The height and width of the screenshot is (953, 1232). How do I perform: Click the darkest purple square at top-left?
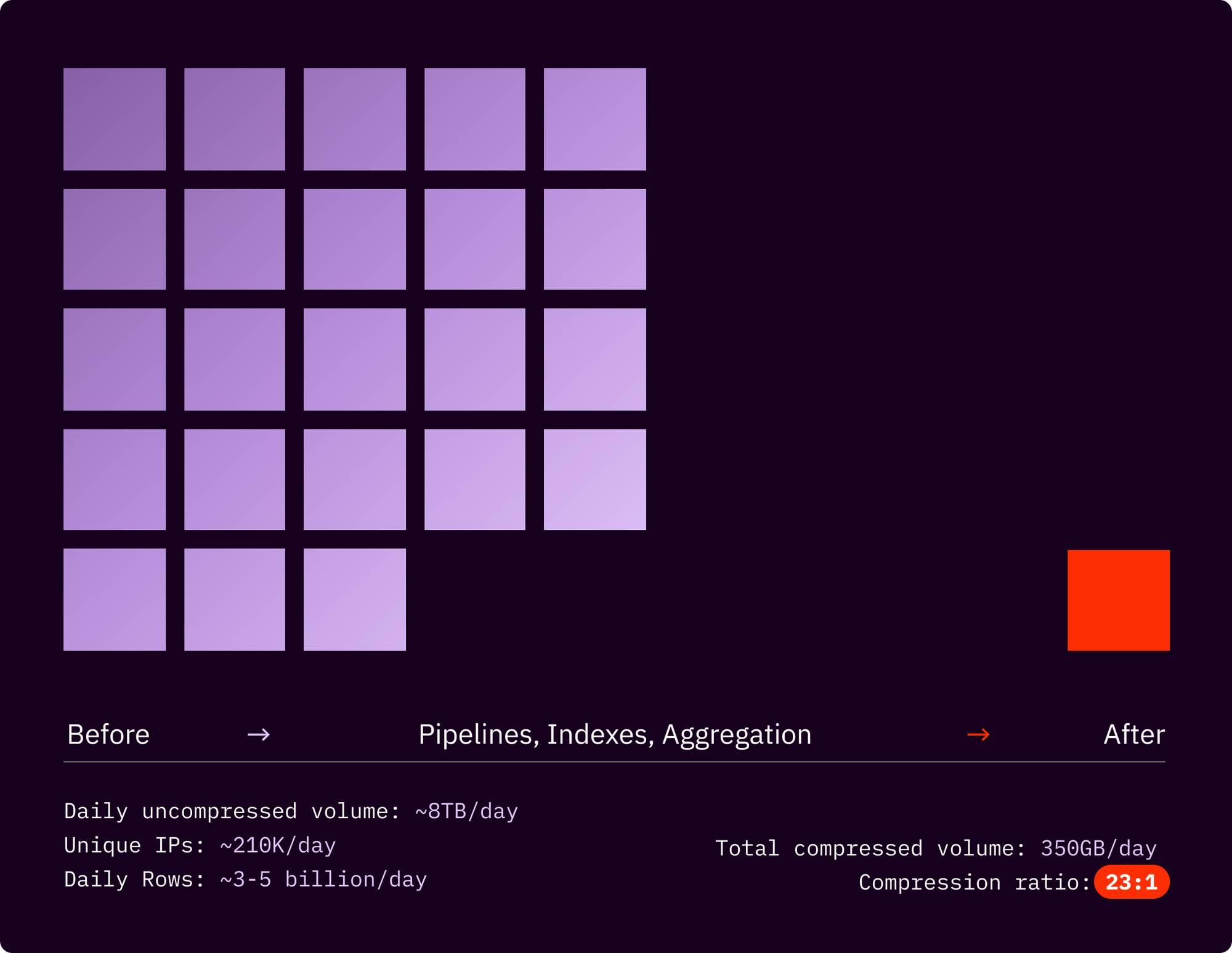[x=115, y=119]
